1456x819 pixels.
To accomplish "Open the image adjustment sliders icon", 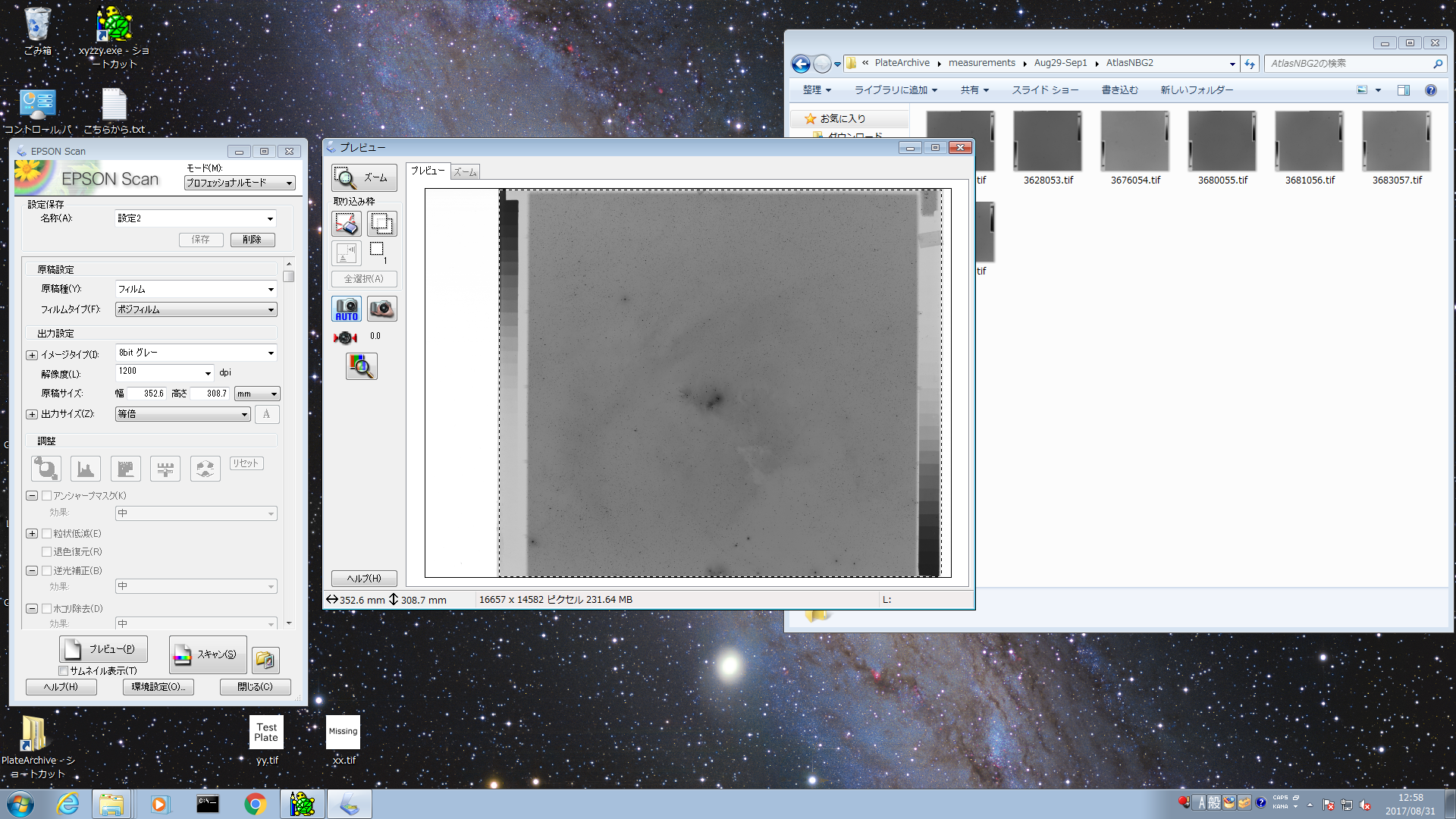I will pos(165,469).
